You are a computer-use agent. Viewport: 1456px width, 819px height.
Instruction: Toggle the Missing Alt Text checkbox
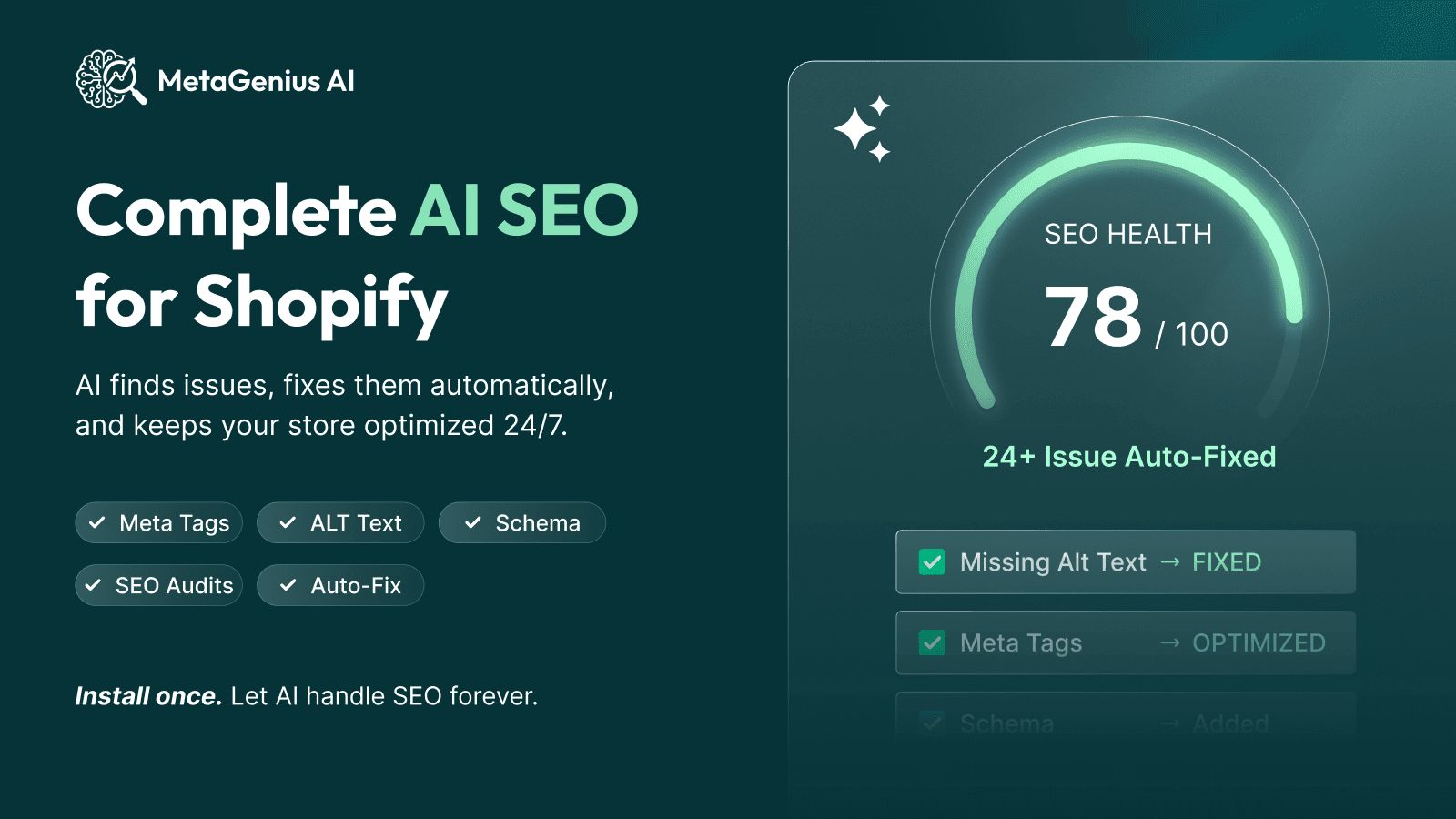pos(932,562)
